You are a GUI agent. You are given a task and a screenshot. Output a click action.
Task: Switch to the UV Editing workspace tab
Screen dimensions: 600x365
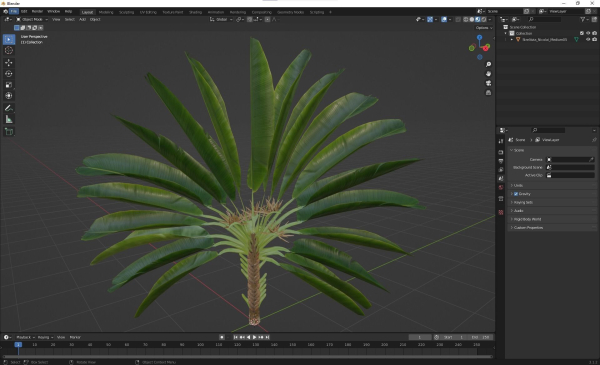point(148,12)
